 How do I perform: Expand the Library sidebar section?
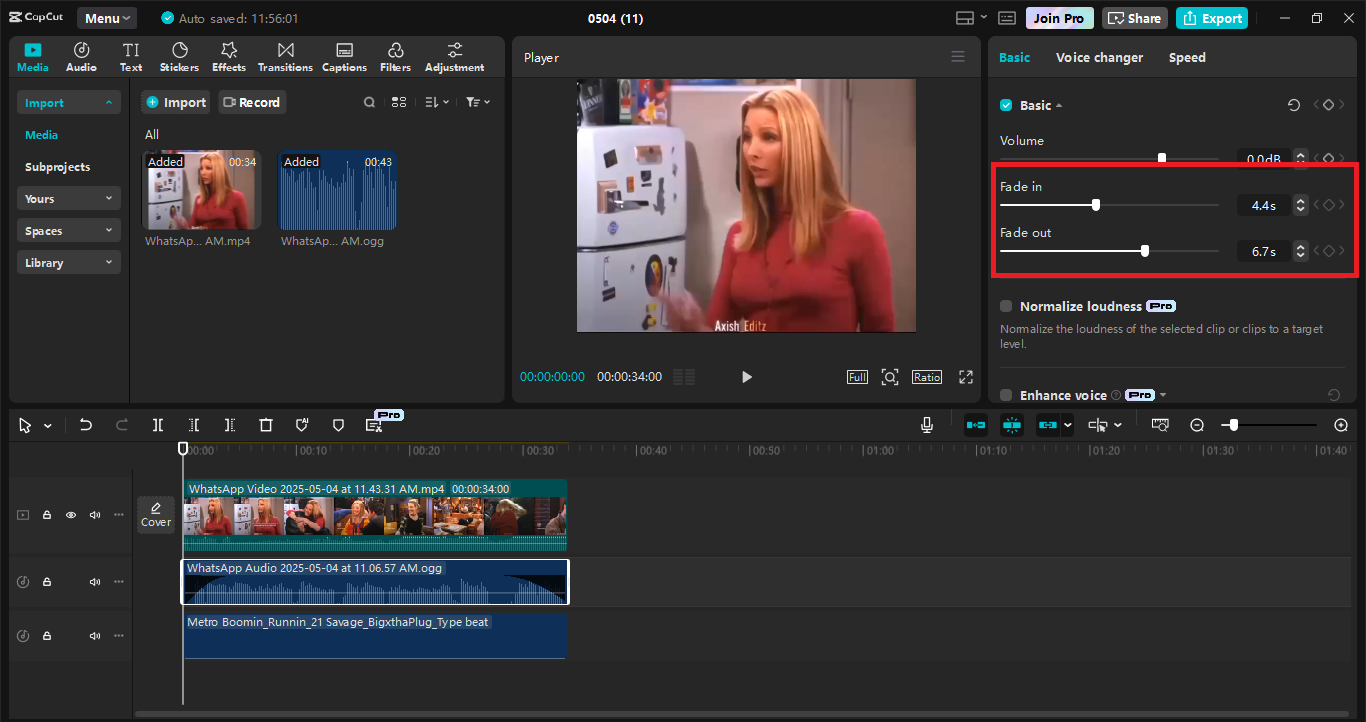pos(69,262)
